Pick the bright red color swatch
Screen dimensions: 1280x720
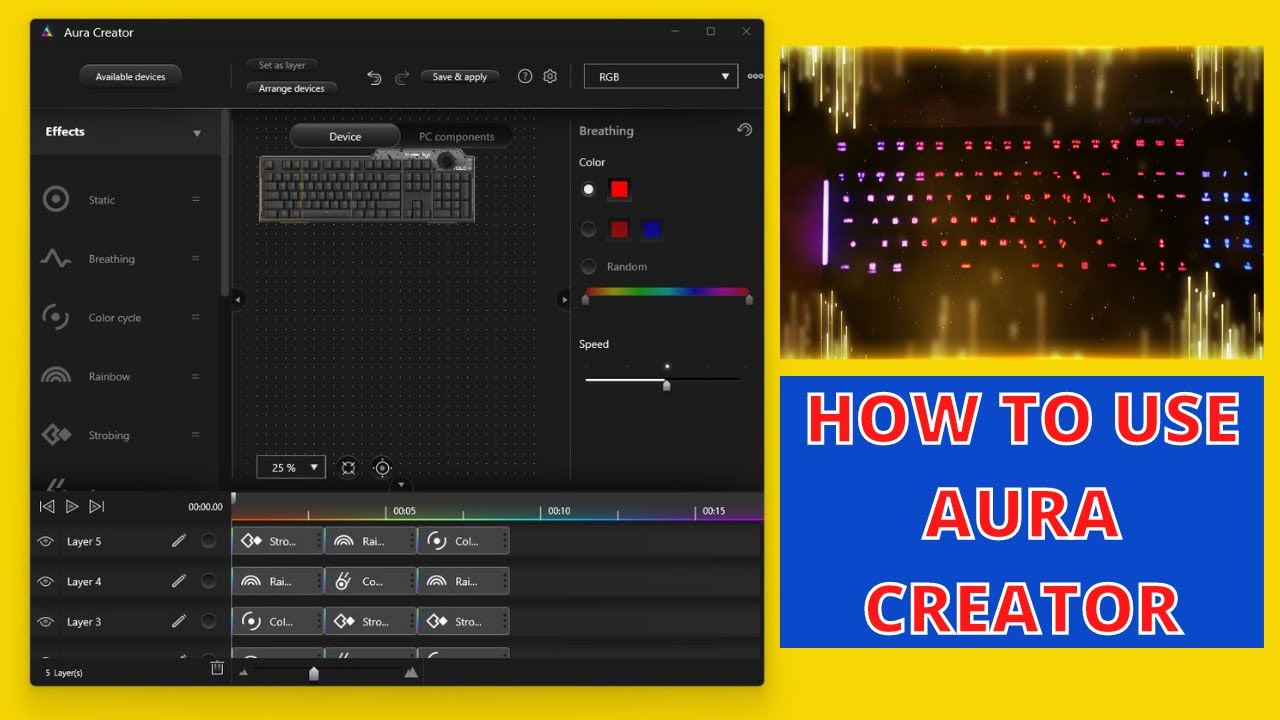click(x=620, y=189)
